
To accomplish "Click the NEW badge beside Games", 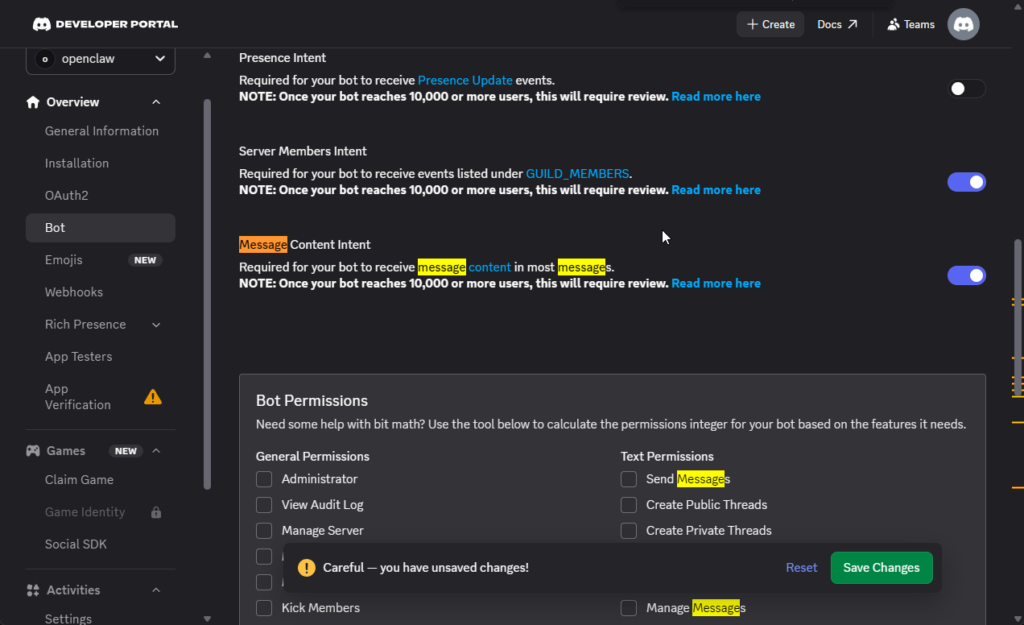I will (125, 451).
